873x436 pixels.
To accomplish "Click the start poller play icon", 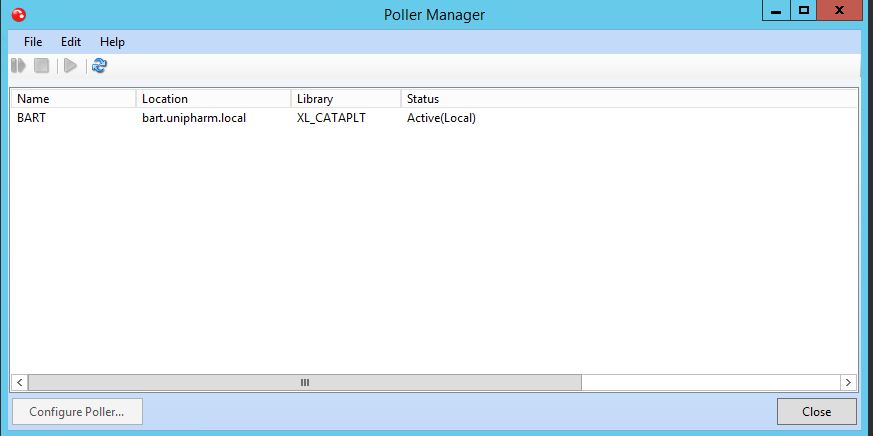I will point(70,66).
